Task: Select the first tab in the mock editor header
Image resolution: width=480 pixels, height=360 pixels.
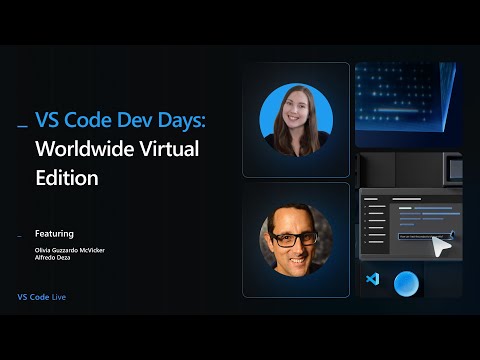Action: (371, 199)
